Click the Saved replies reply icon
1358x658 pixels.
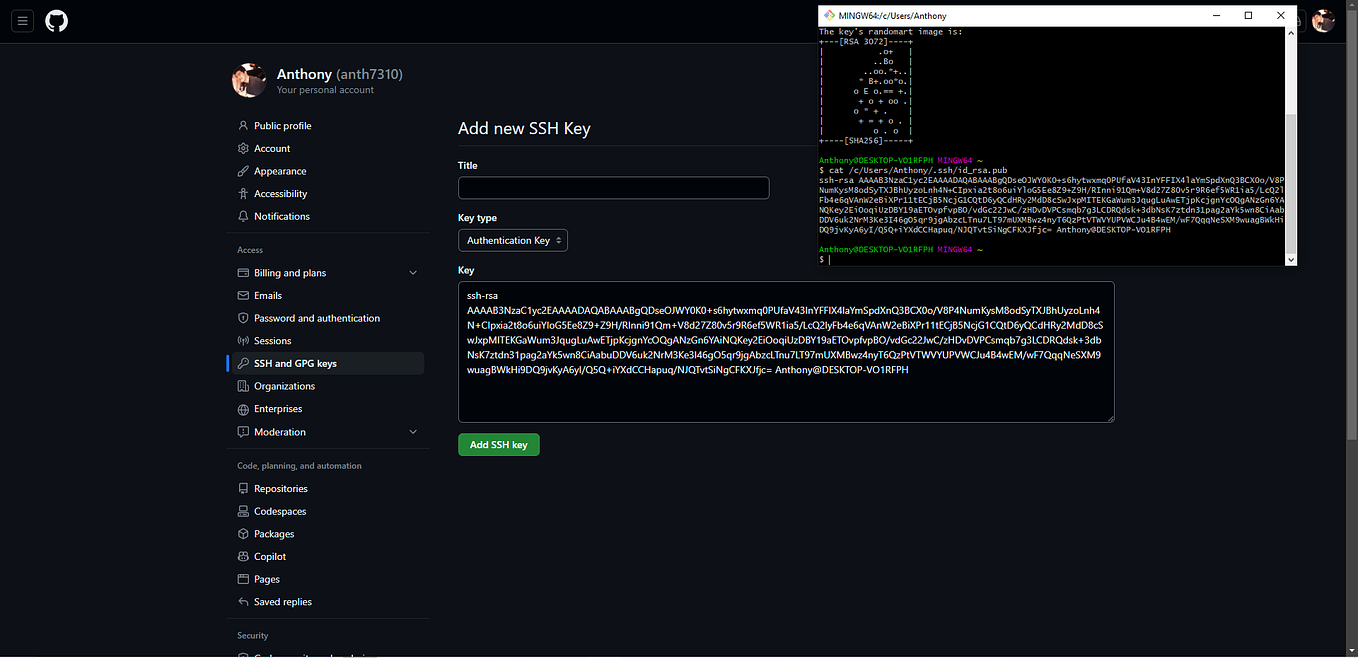[x=241, y=601]
